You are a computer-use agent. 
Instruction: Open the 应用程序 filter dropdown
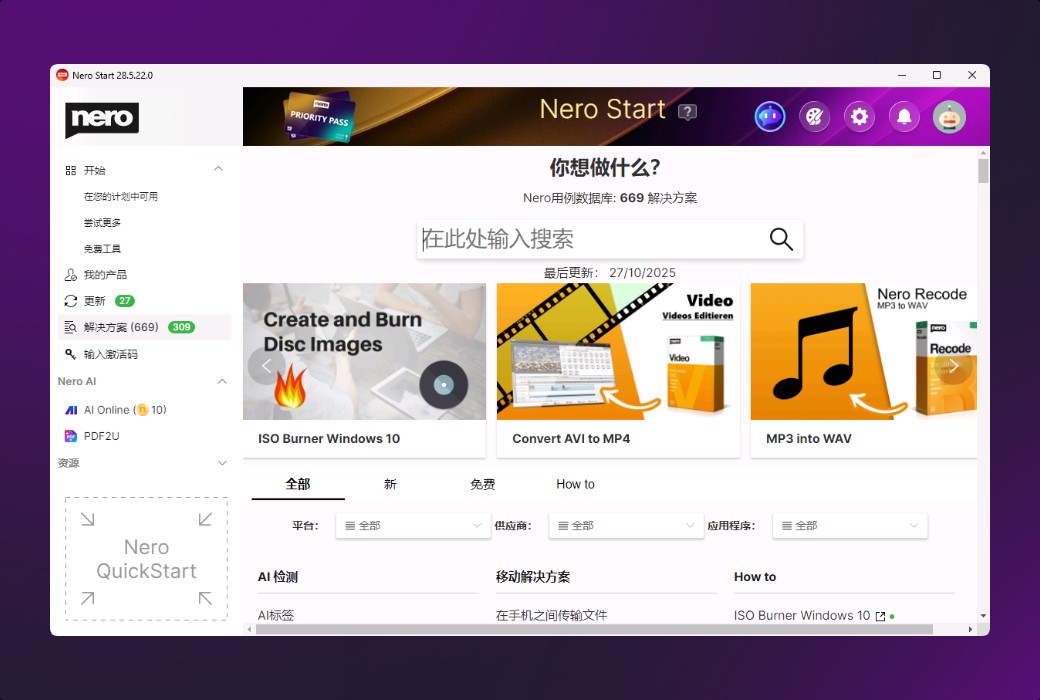(849, 524)
